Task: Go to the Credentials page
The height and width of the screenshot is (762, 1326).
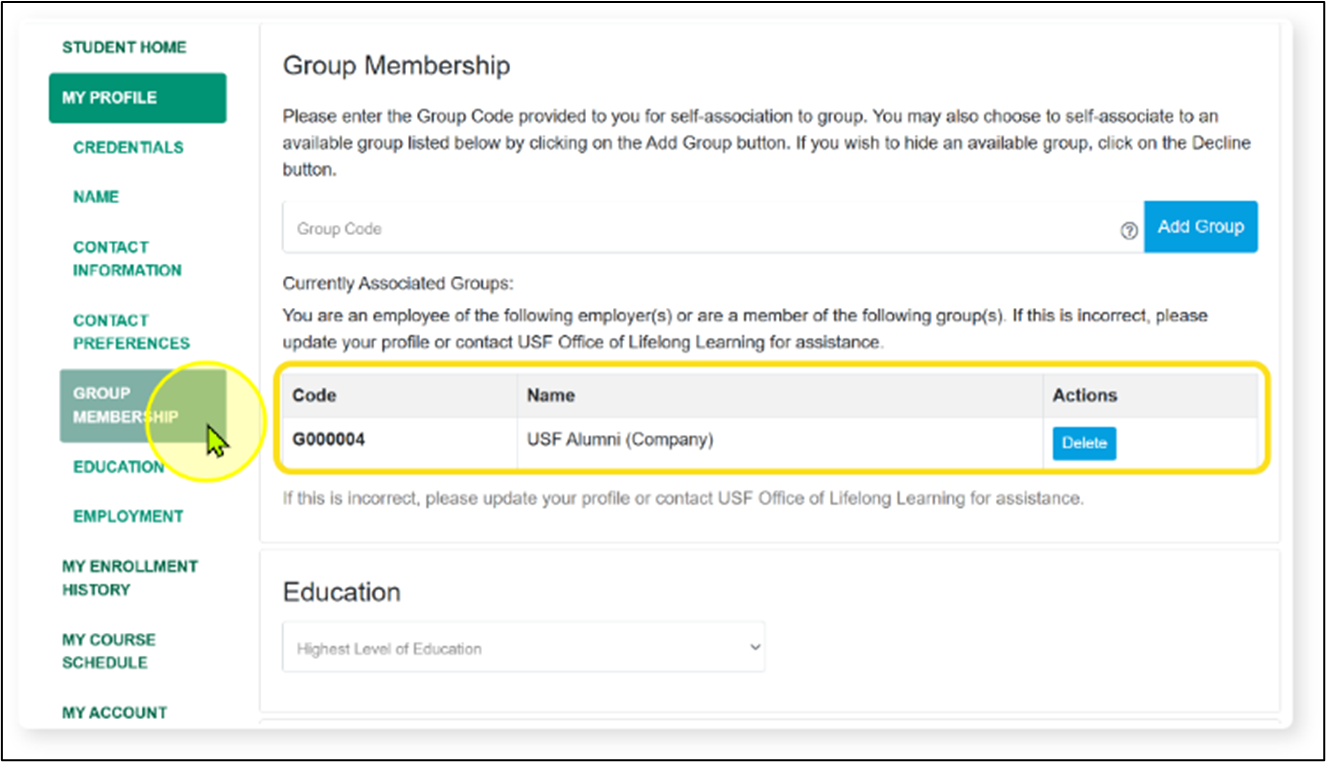Action: [x=127, y=147]
